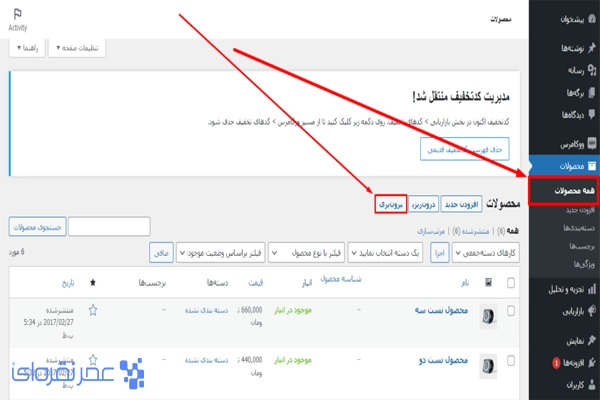Select ویژگی‌ها submenu item
This screenshot has height=400, width=600.
(584, 264)
